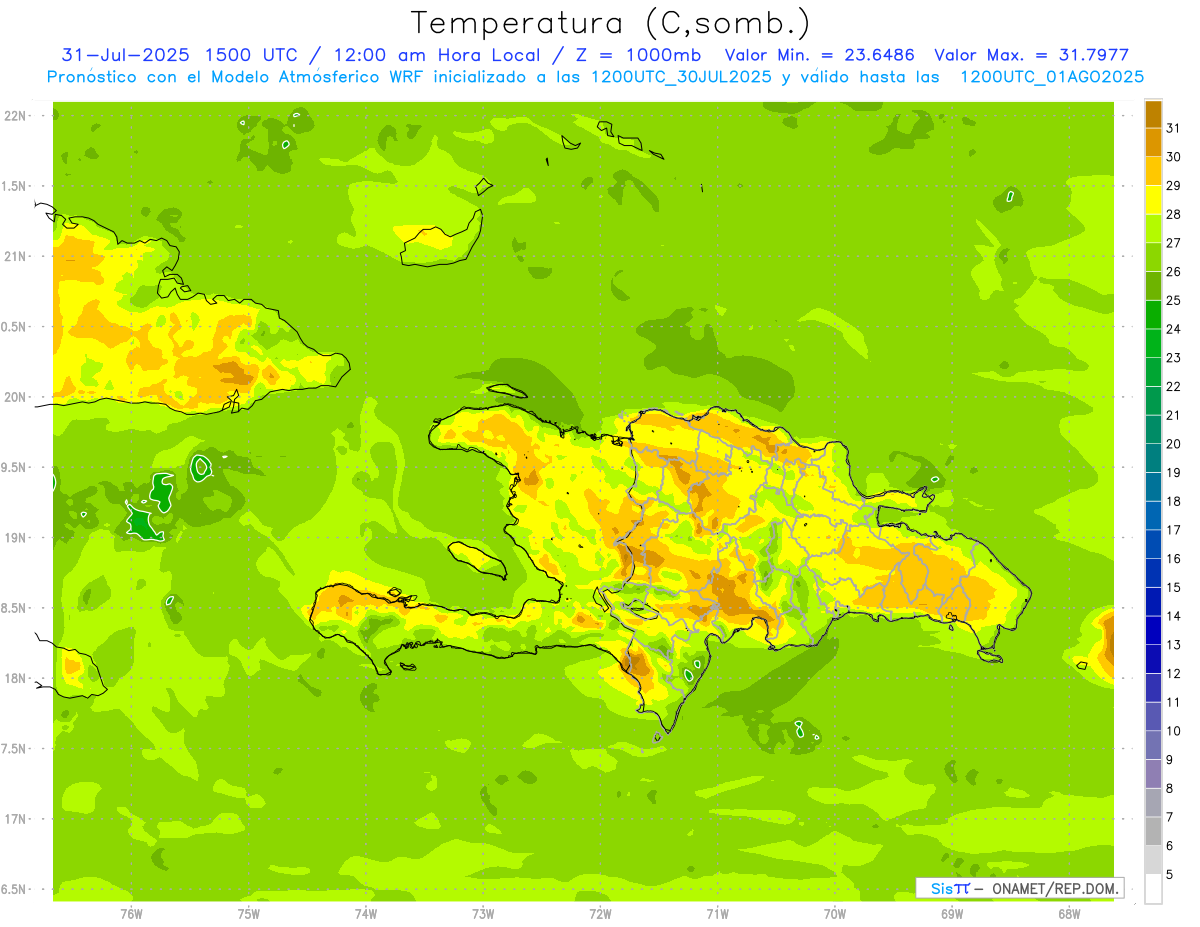
Task: Click the legend swatch between 26 and 27
Action: [x=1153, y=257]
